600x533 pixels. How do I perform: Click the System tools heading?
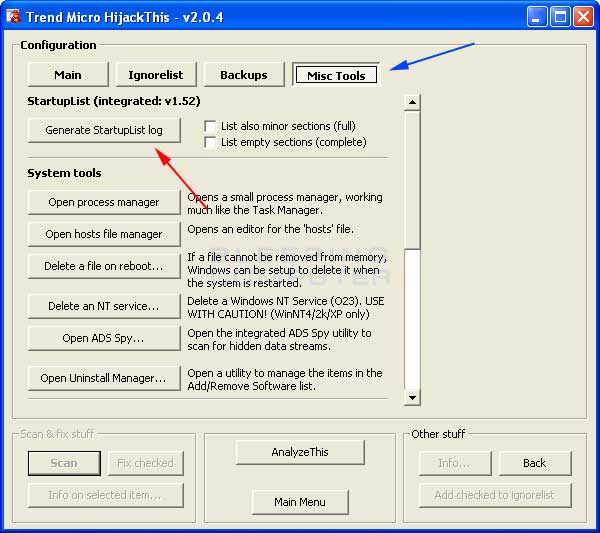click(x=64, y=173)
